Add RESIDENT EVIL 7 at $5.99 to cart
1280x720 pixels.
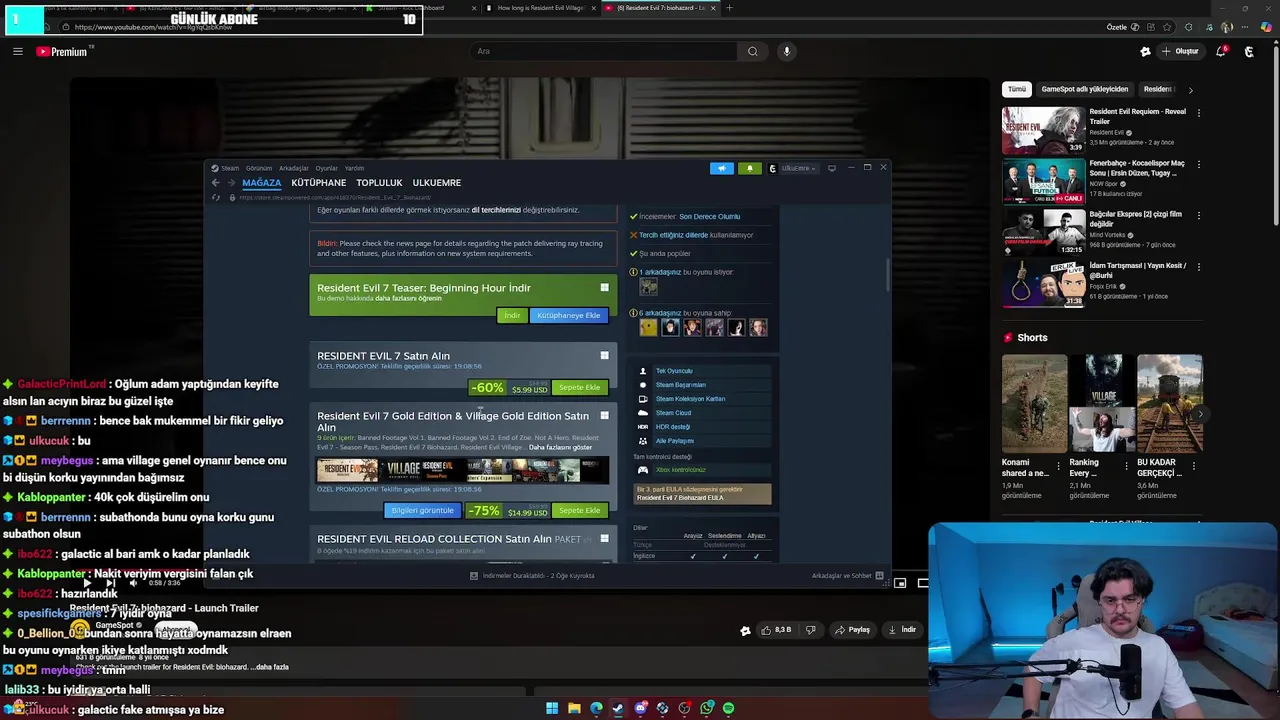click(580, 387)
